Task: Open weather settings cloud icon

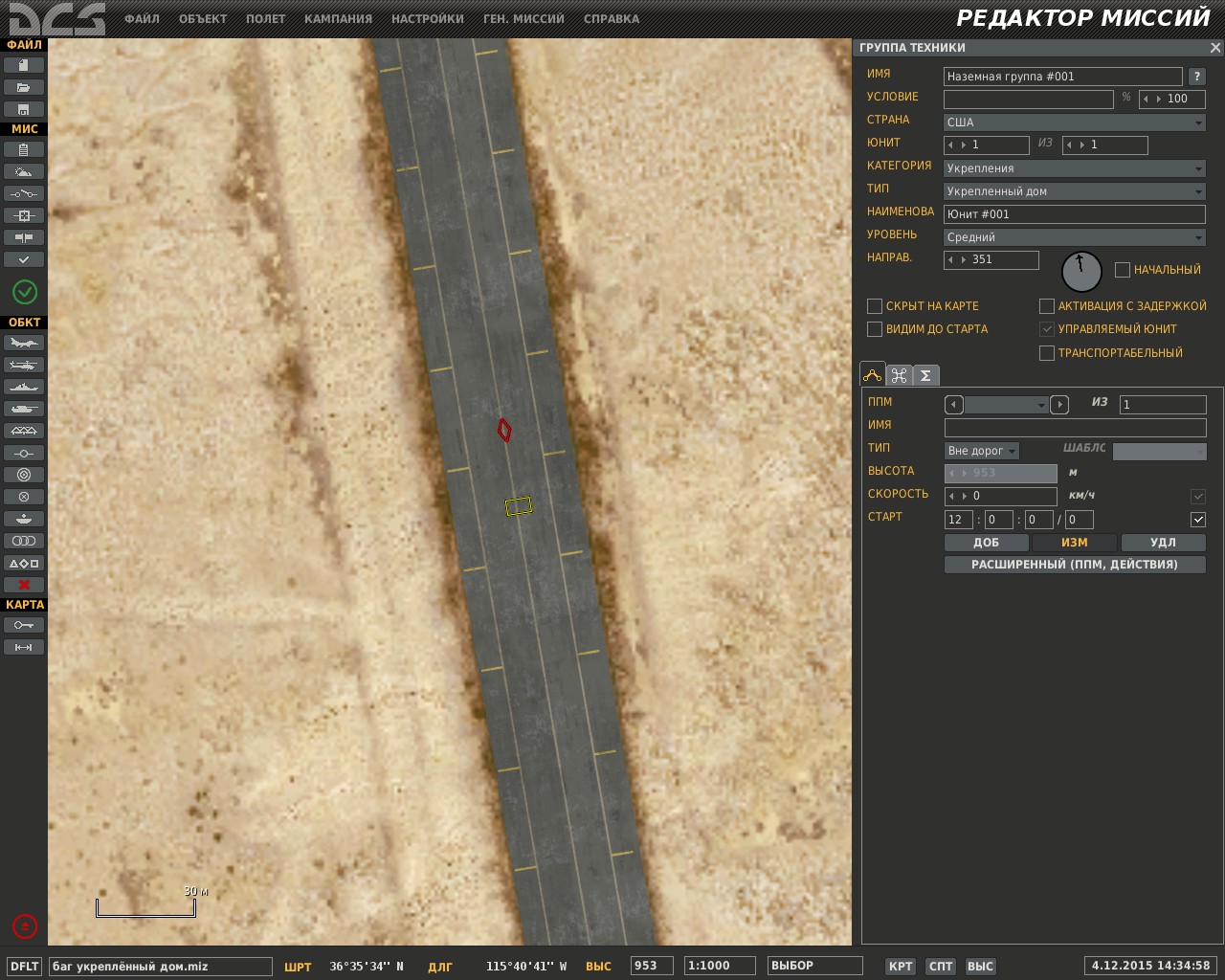Action: [x=24, y=171]
